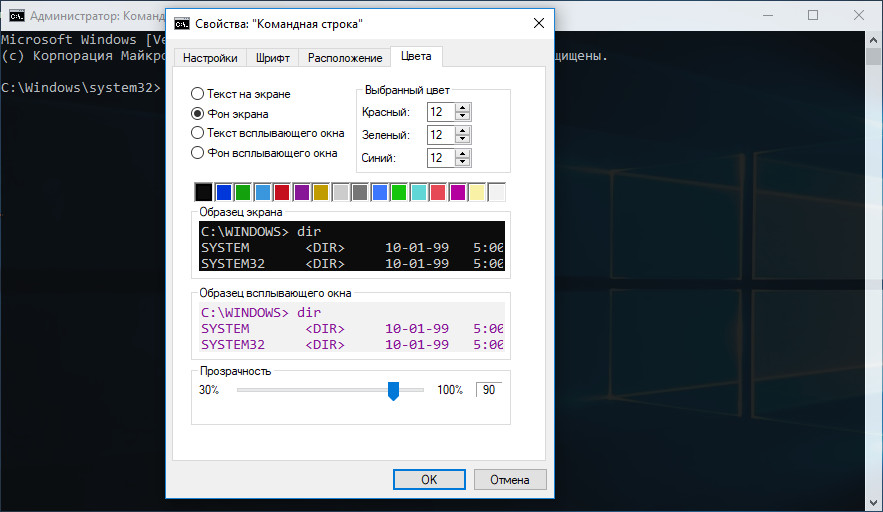Pick the cyan color swatch
This screenshot has height=512, width=883.
click(418, 192)
